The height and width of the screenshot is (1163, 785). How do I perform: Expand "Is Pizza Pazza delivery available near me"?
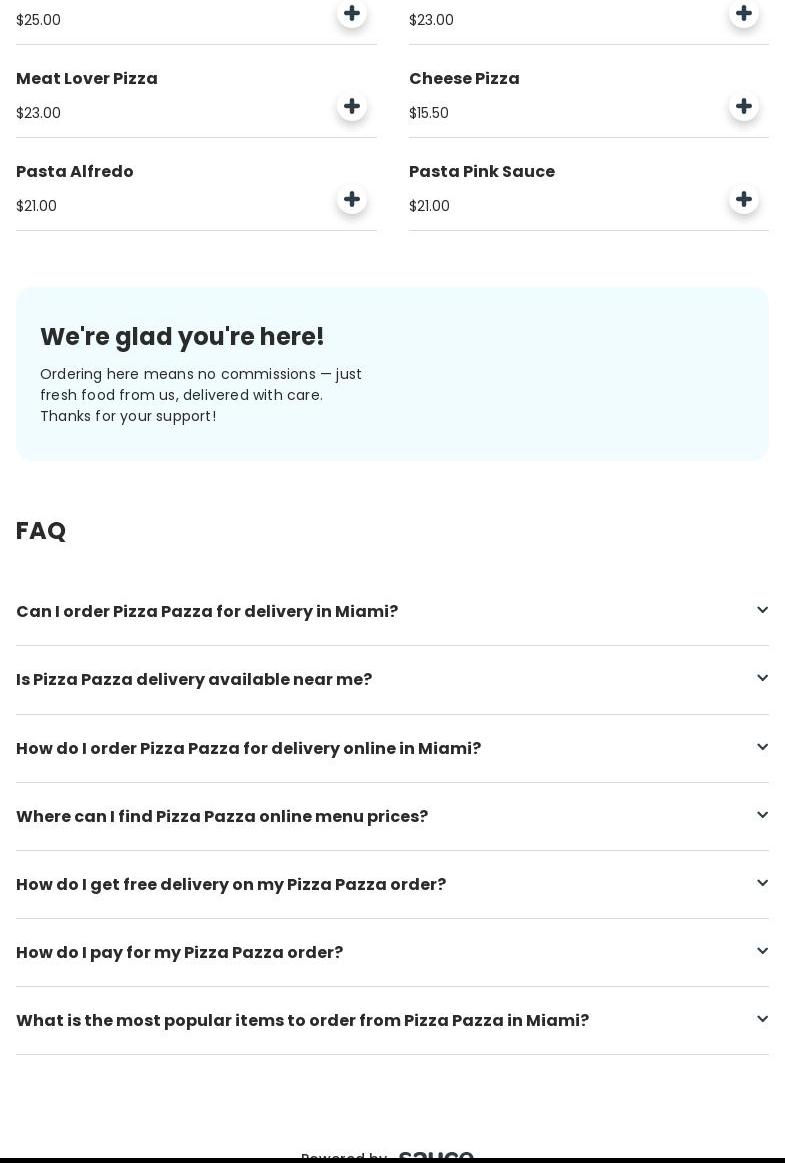pyautogui.click(x=762, y=679)
